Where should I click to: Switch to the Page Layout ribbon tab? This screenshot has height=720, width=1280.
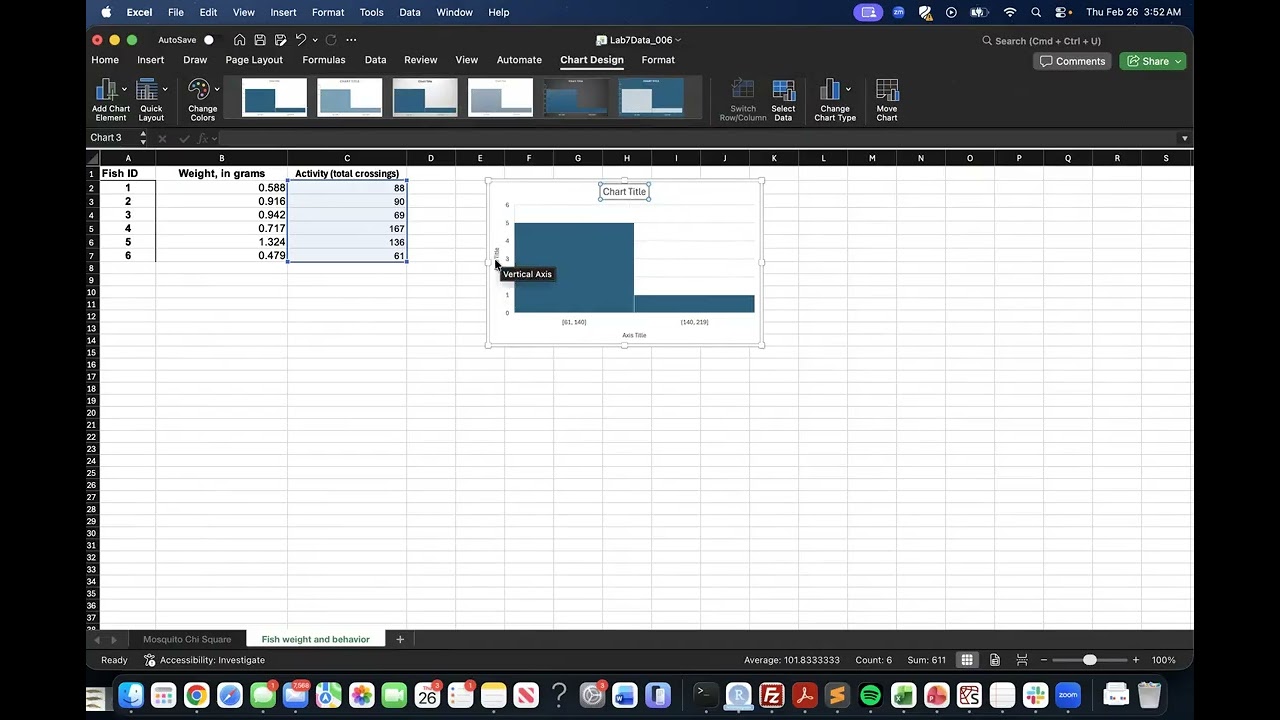pos(254,60)
